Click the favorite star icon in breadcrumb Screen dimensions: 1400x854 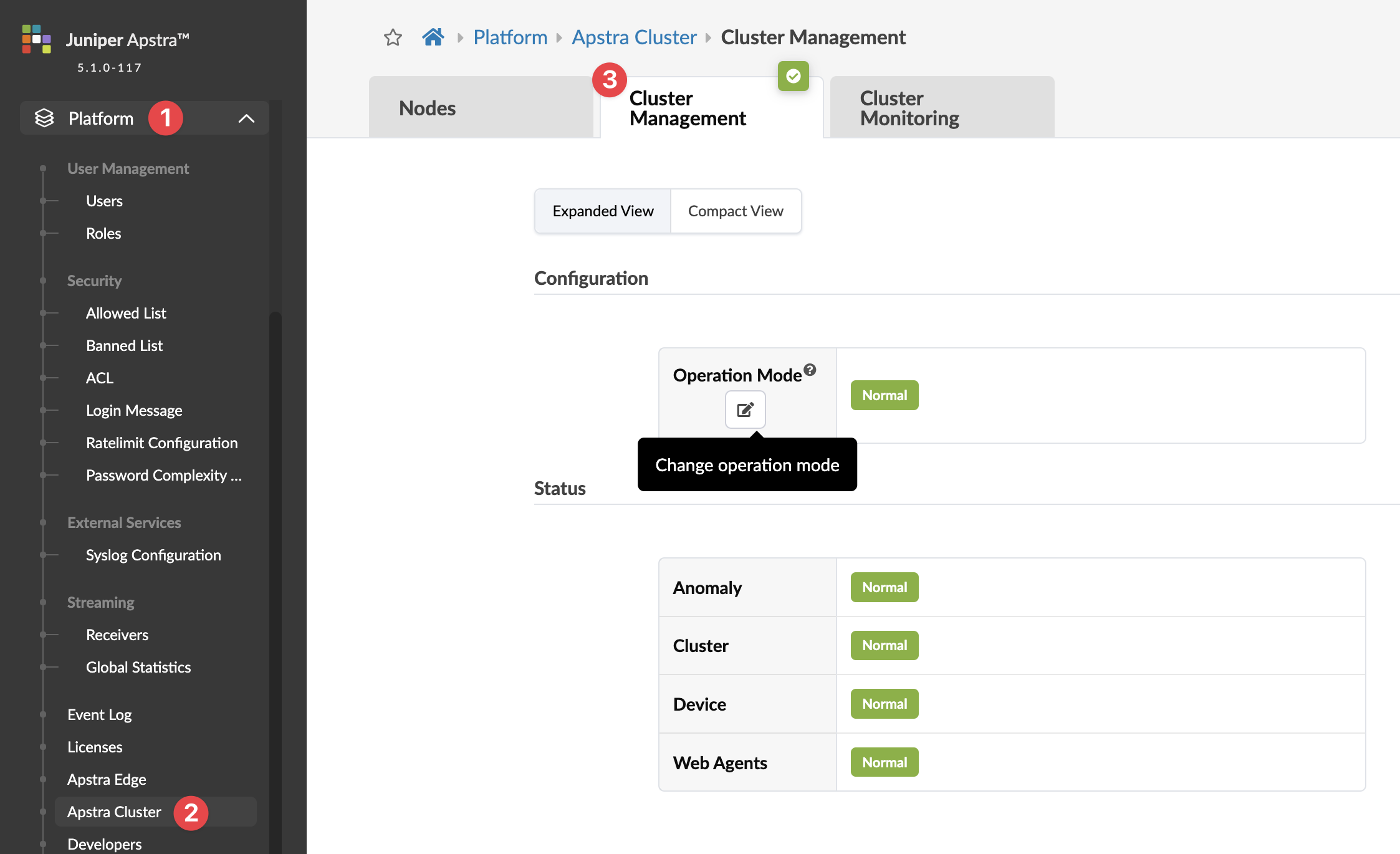pos(393,37)
